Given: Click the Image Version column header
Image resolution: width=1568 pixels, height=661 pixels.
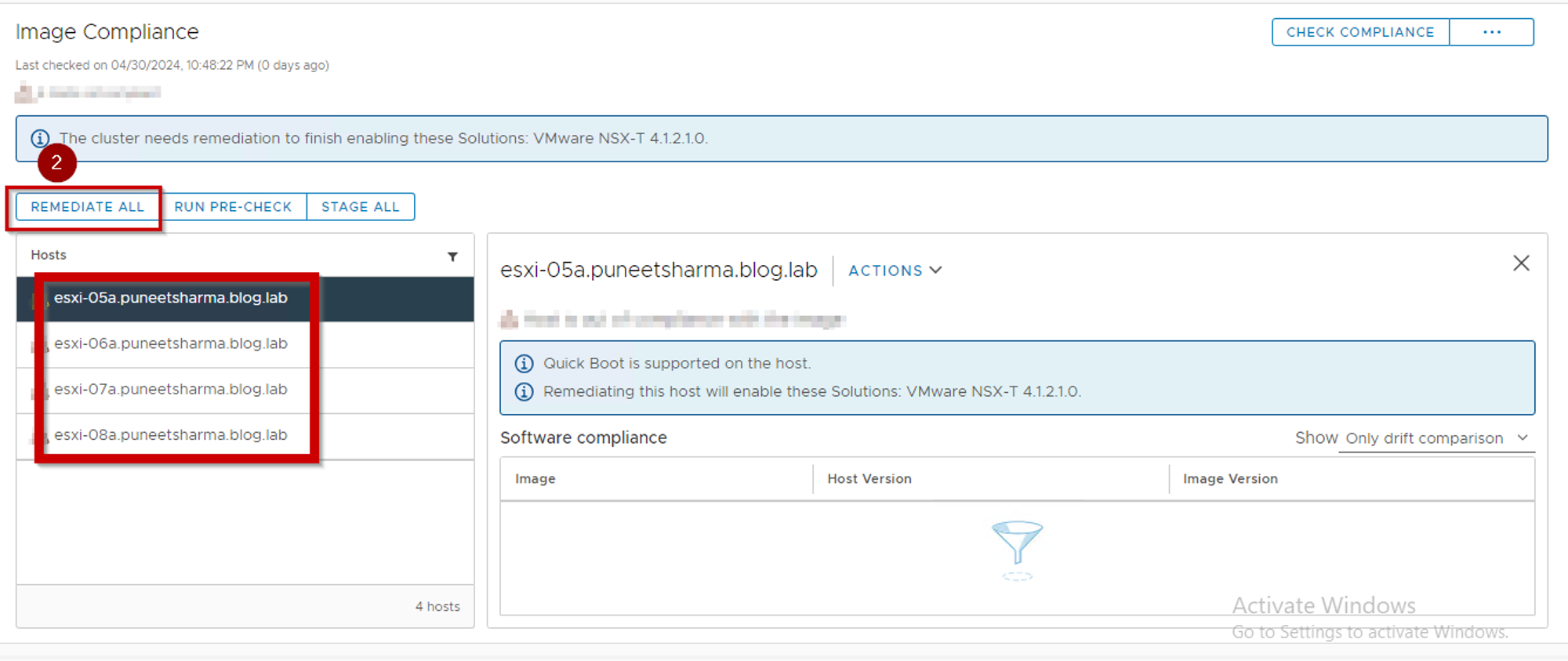Looking at the screenshot, I should coord(1229,479).
